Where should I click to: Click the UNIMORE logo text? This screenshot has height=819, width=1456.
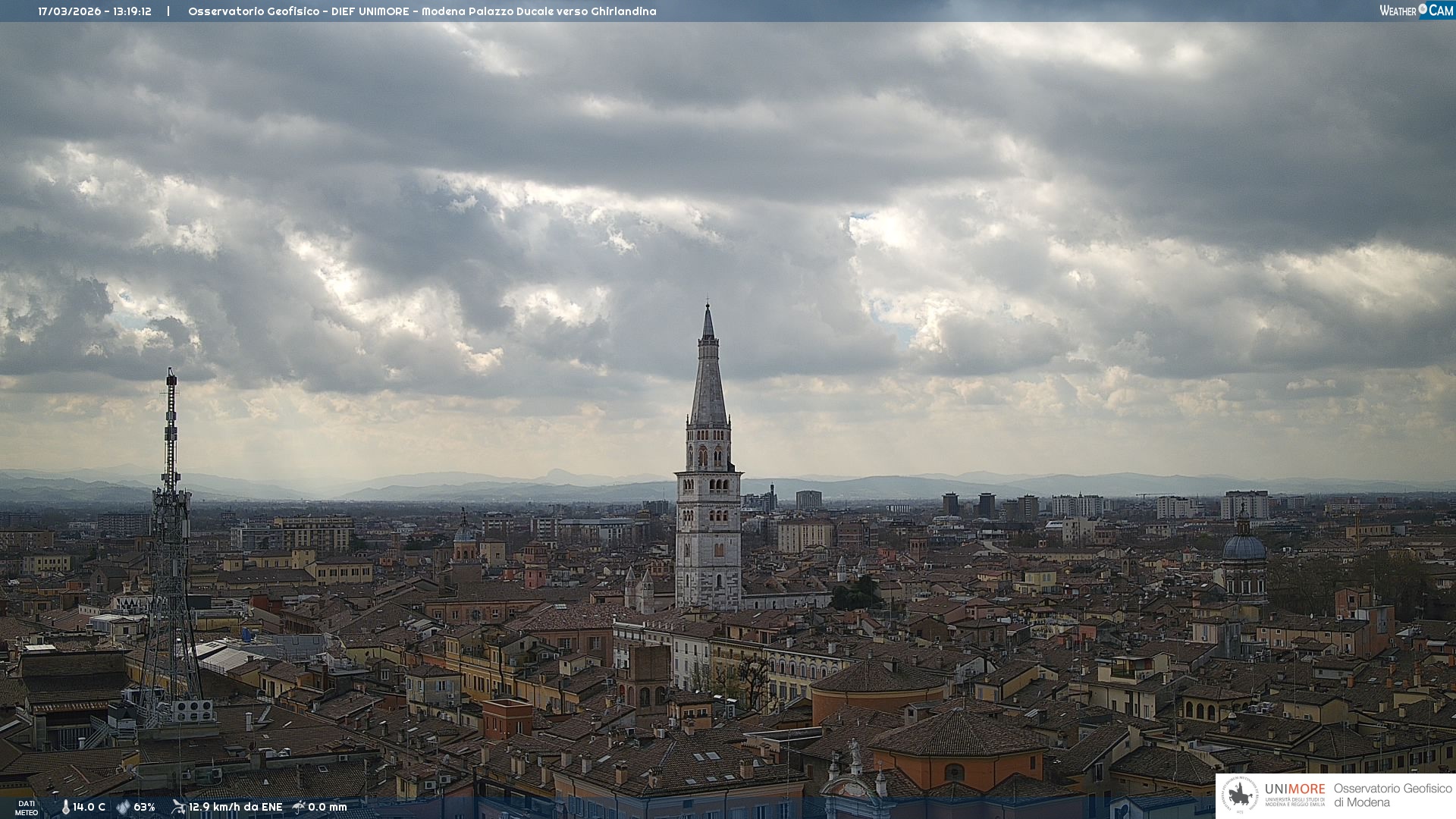point(1294,789)
